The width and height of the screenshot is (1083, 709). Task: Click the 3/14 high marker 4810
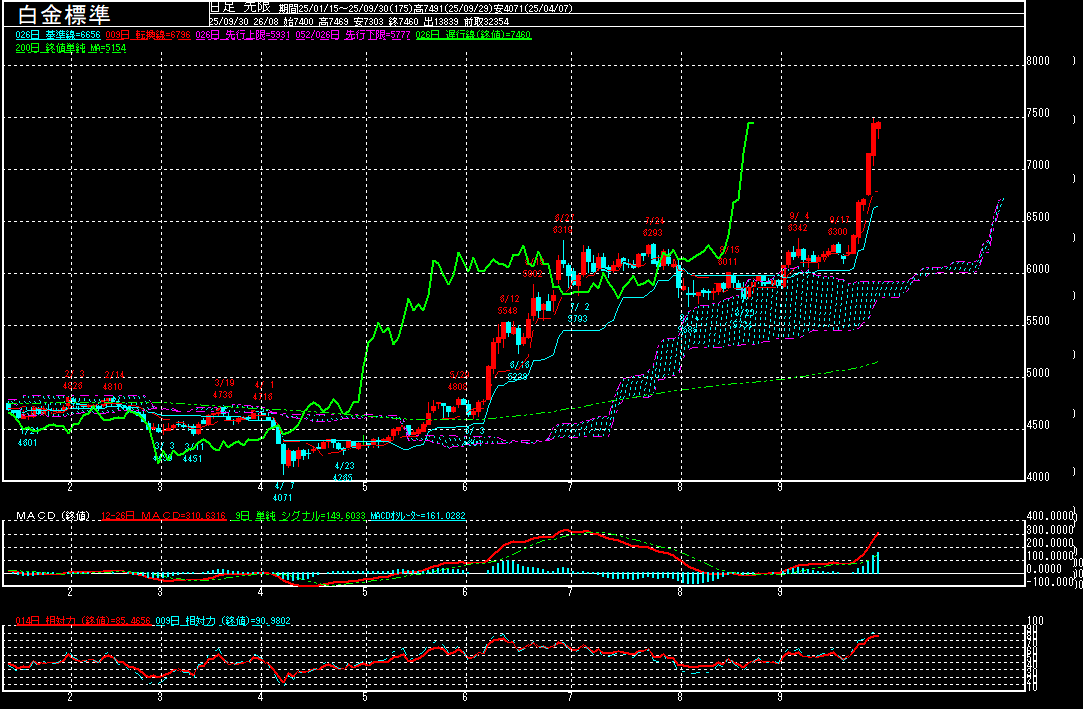point(114,386)
